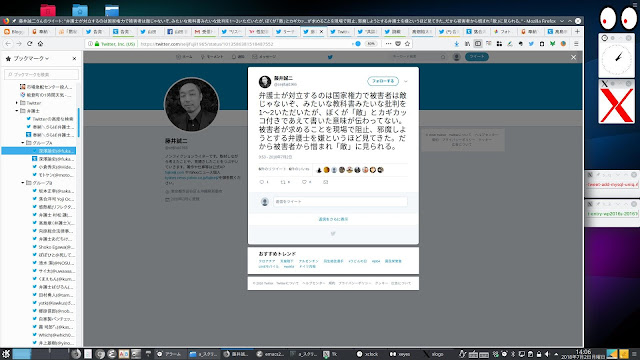Open the red folder desktop icon
The width and height of the screenshot is (640, 360).
click(x=48, y=10)
